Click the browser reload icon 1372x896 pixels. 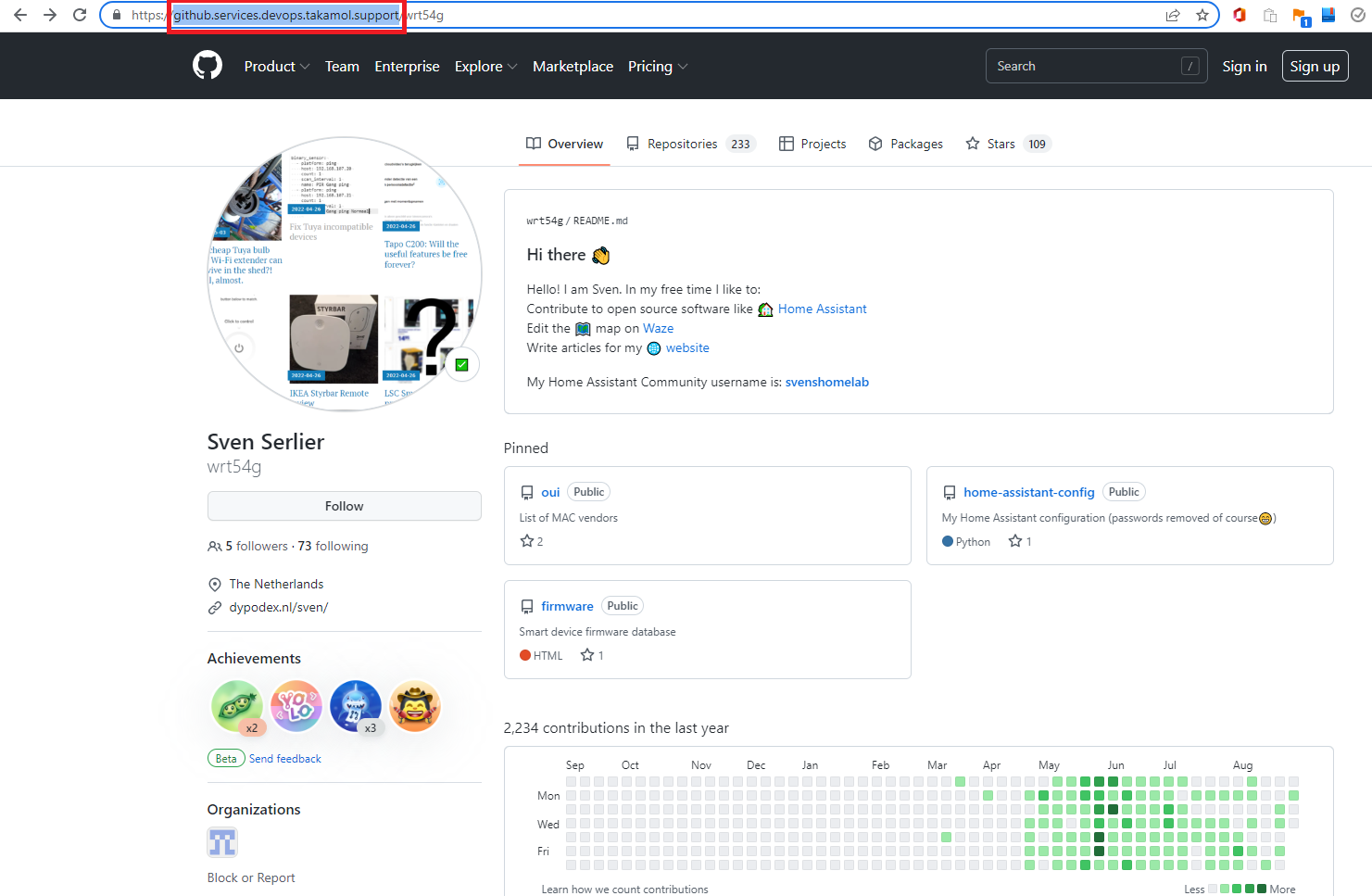[79, 15]
